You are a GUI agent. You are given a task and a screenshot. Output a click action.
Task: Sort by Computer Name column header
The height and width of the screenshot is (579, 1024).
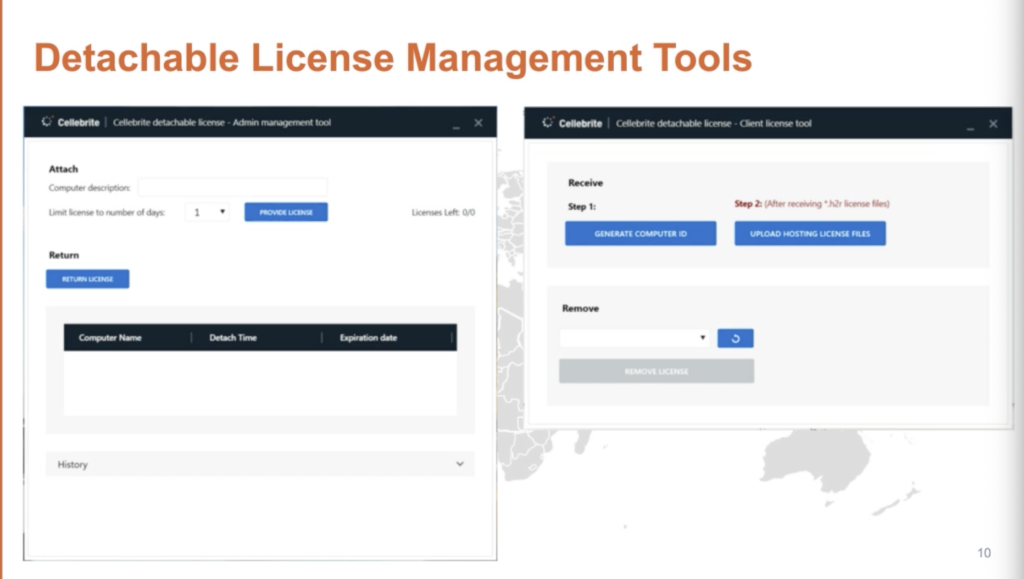(110, 337)
